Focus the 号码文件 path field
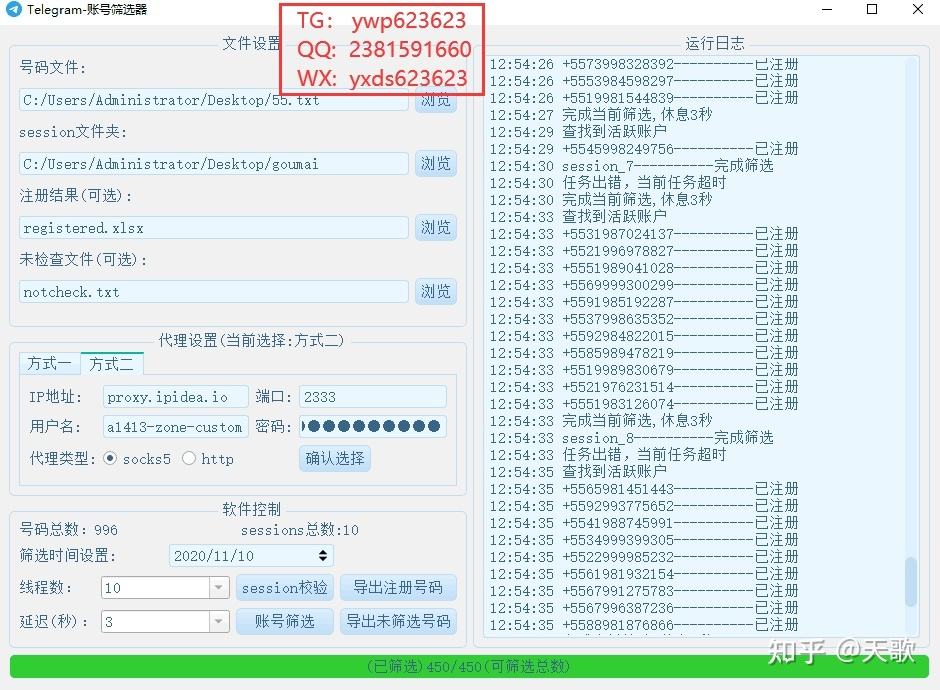Viewport: 940px width, 690px height. pos(214,100)
